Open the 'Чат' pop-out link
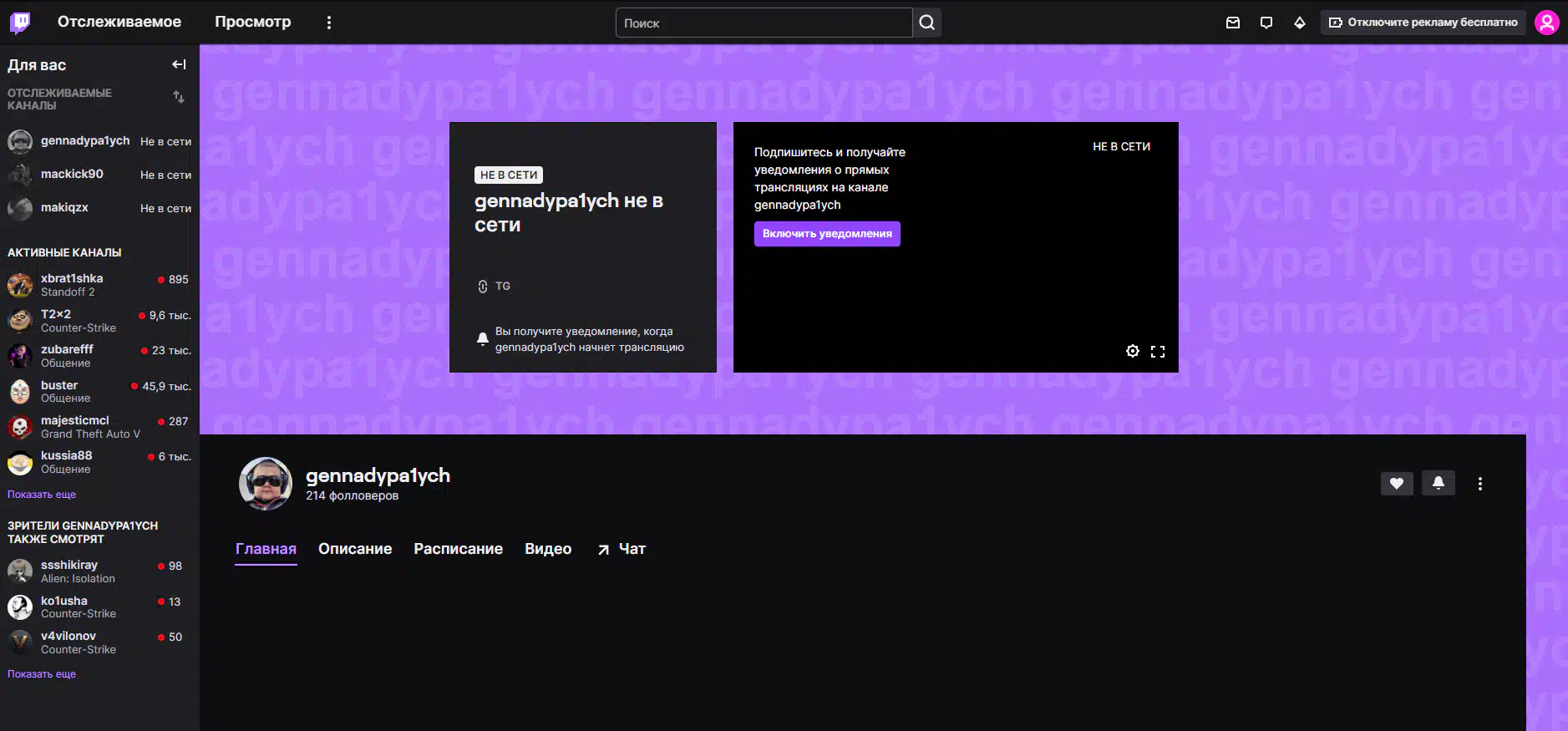The width and height of the screenshot is (1568, 731). (622, 549)
